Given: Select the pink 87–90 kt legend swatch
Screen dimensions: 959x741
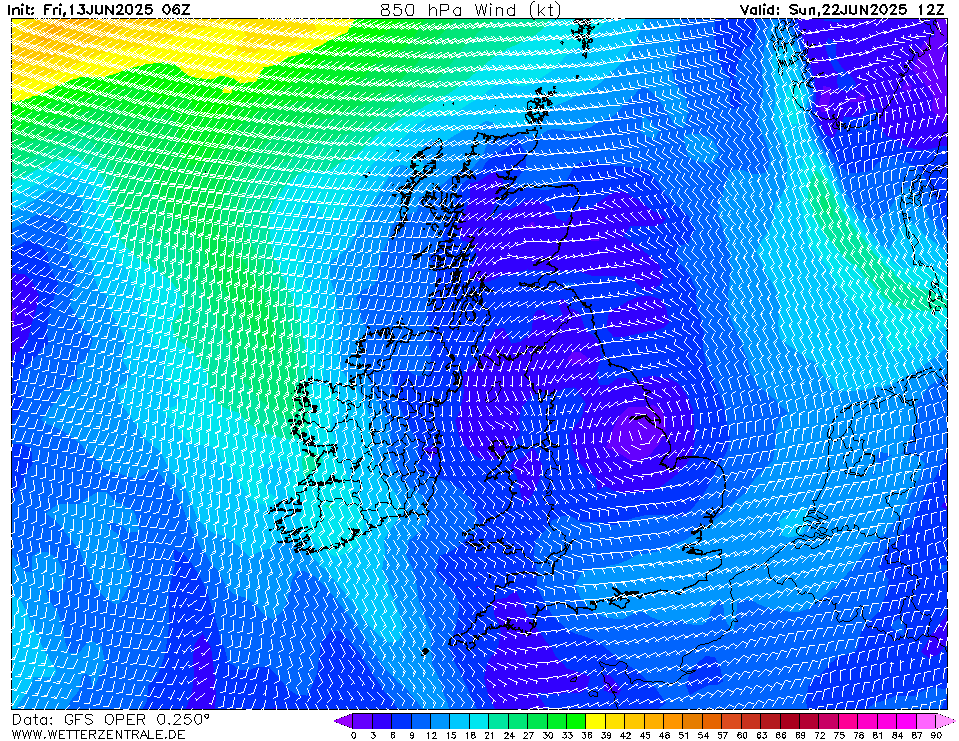Looking at the screenshot, I should point(926,721).
